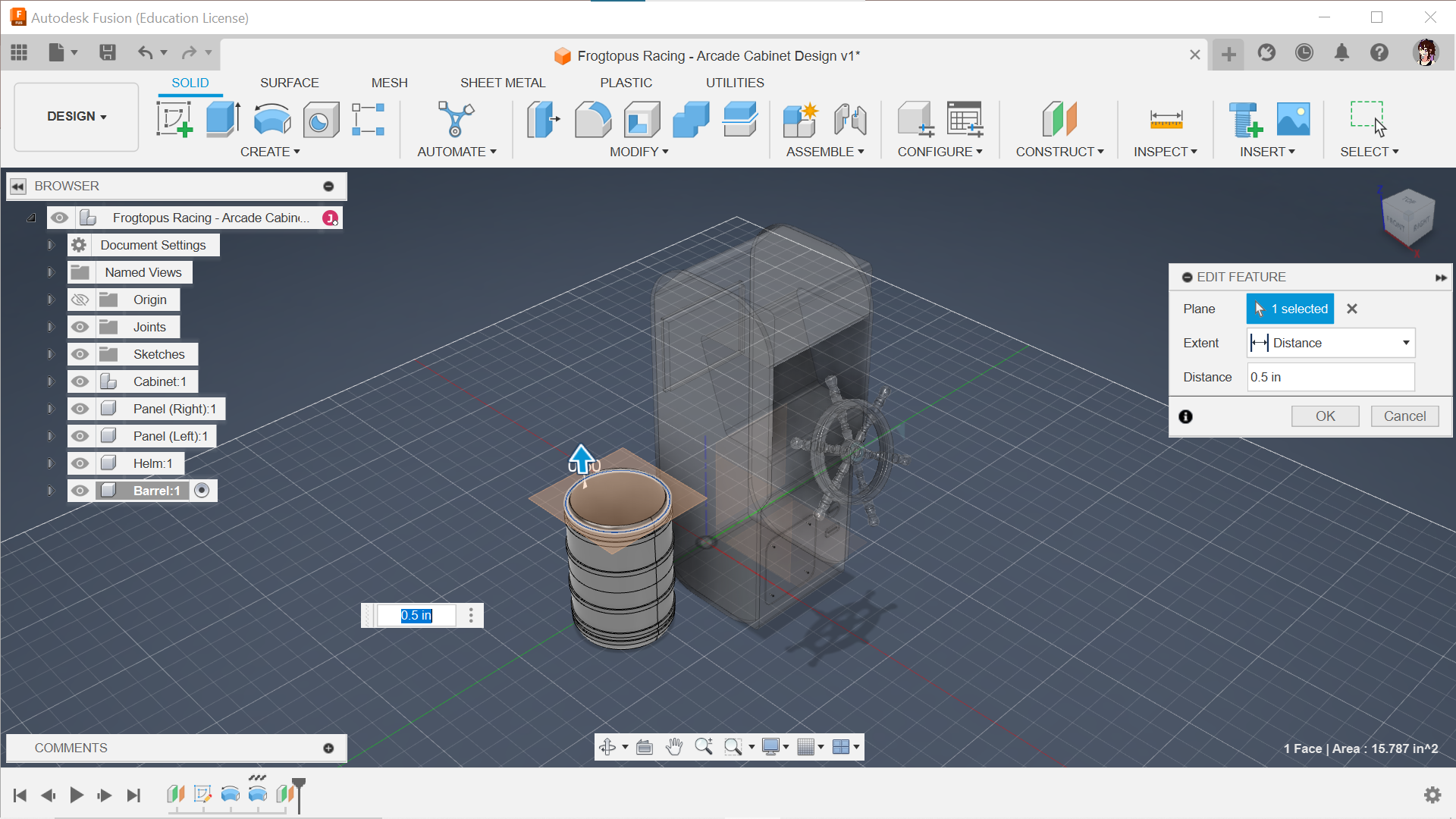The width and height of the screenshot is (1456, 819).
Task: Click OK to confirm Edit Feature
Action: tap(1325, 415)
